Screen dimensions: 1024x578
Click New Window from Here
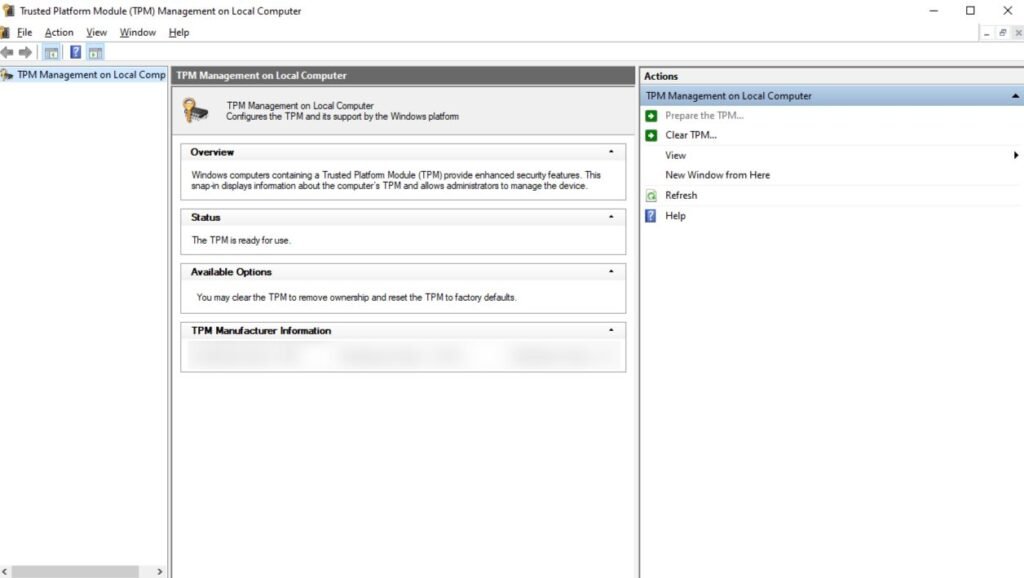717,175
